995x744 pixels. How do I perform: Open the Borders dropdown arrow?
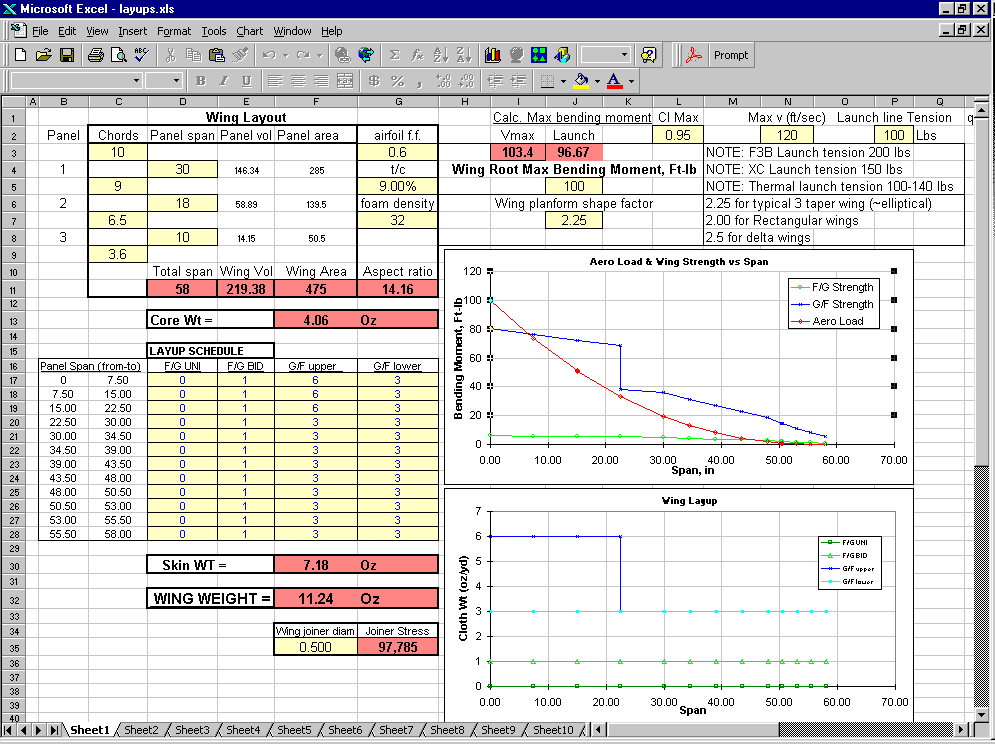point(564,81)
